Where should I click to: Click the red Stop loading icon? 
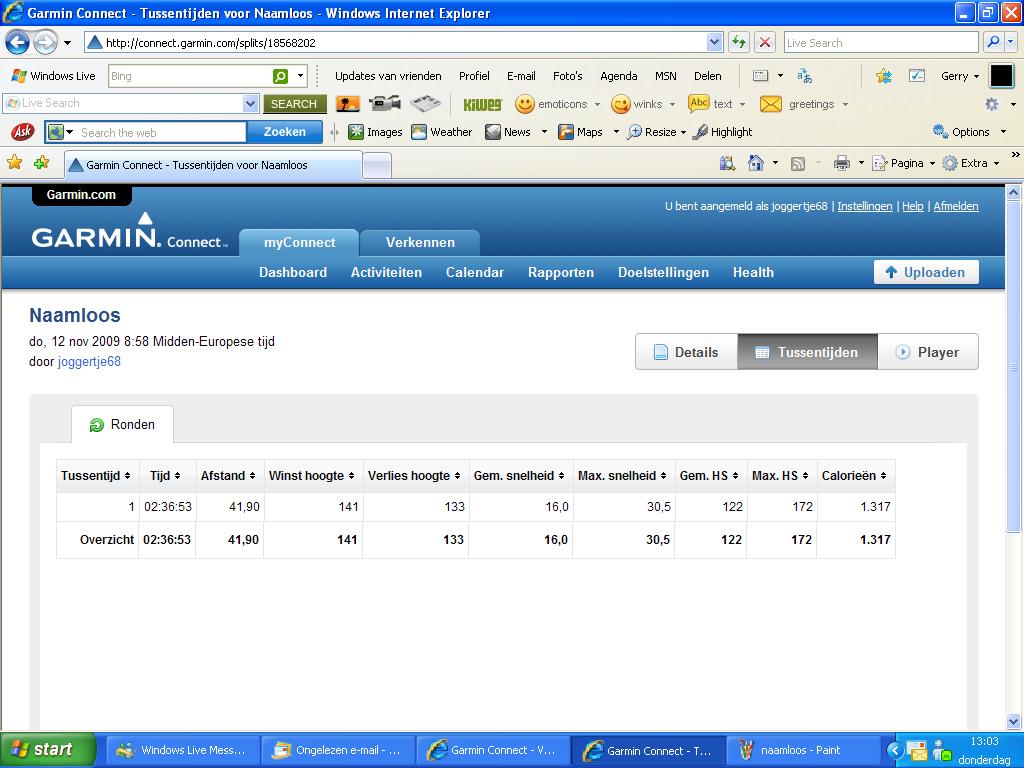[x=765, y=43]
